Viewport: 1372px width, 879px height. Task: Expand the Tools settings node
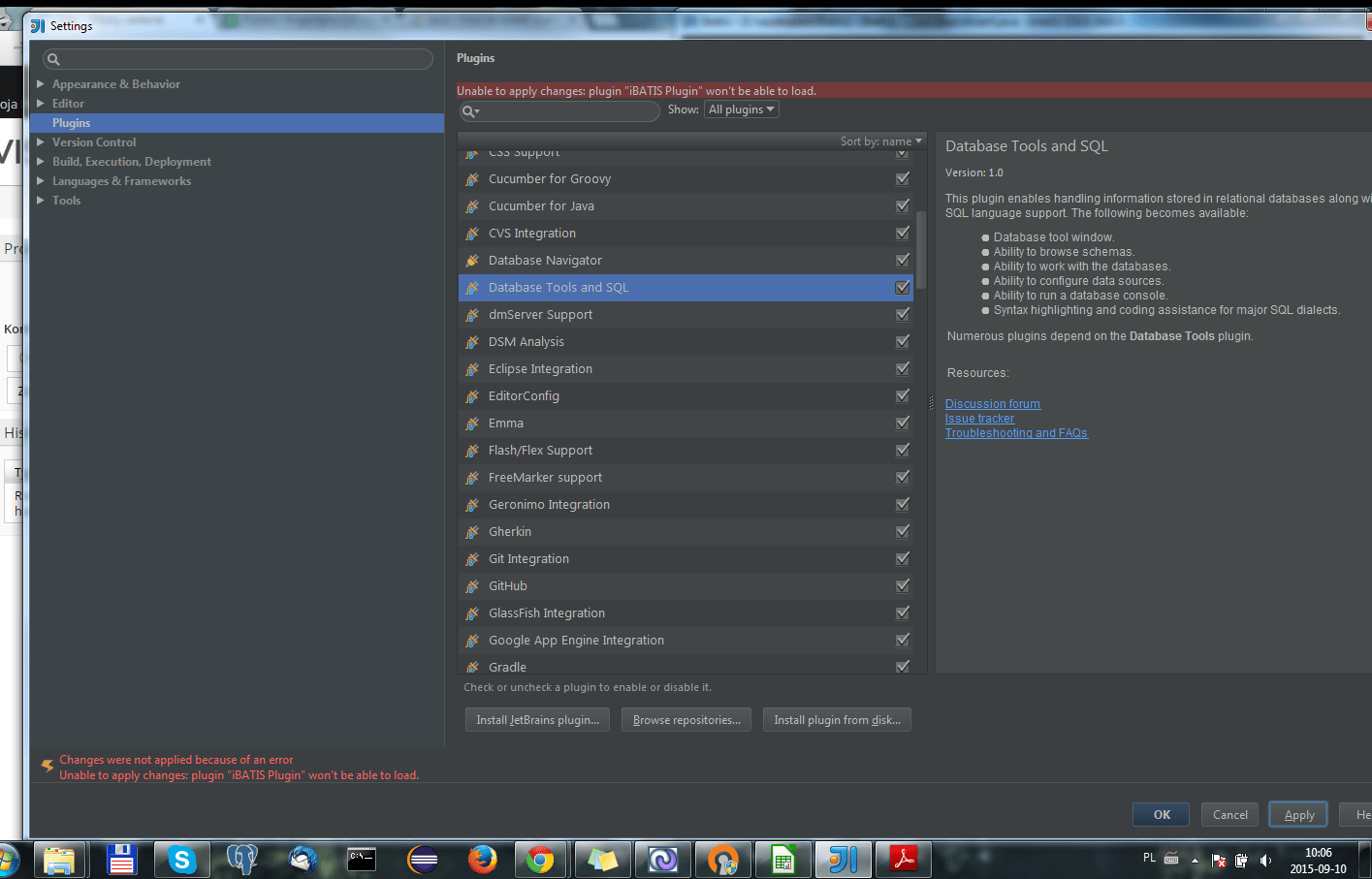[x=41, y=201]
